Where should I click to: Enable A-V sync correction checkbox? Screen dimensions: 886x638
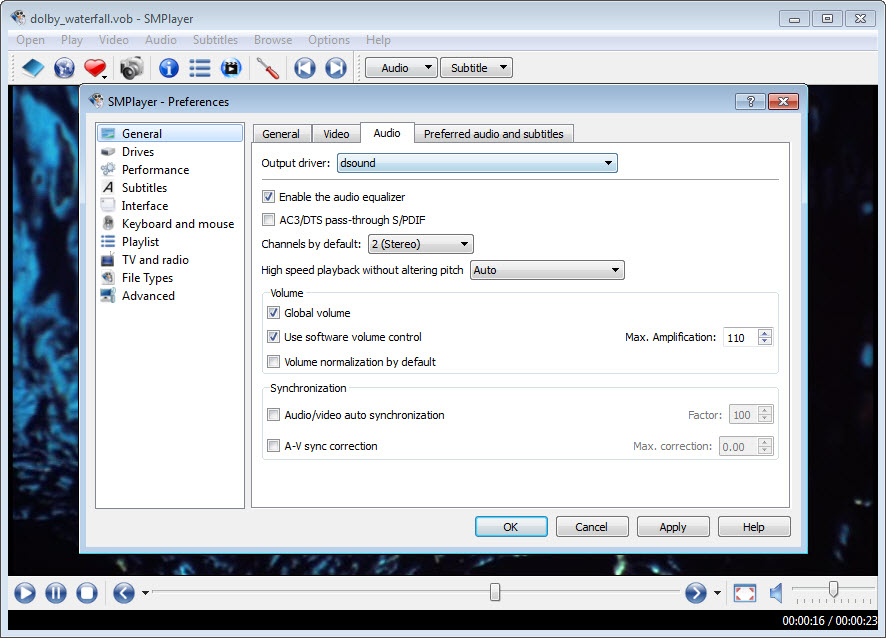click(273, 446)
